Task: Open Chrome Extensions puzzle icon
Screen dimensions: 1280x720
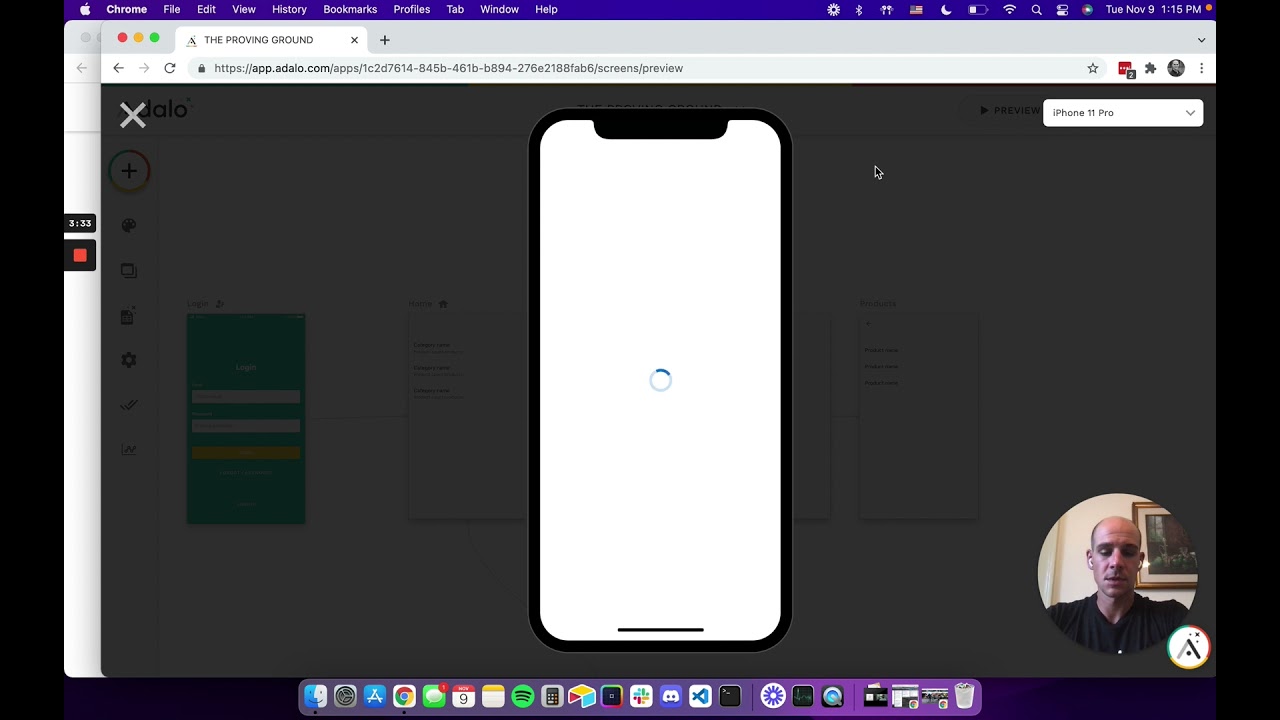Action: point(1151,68)
